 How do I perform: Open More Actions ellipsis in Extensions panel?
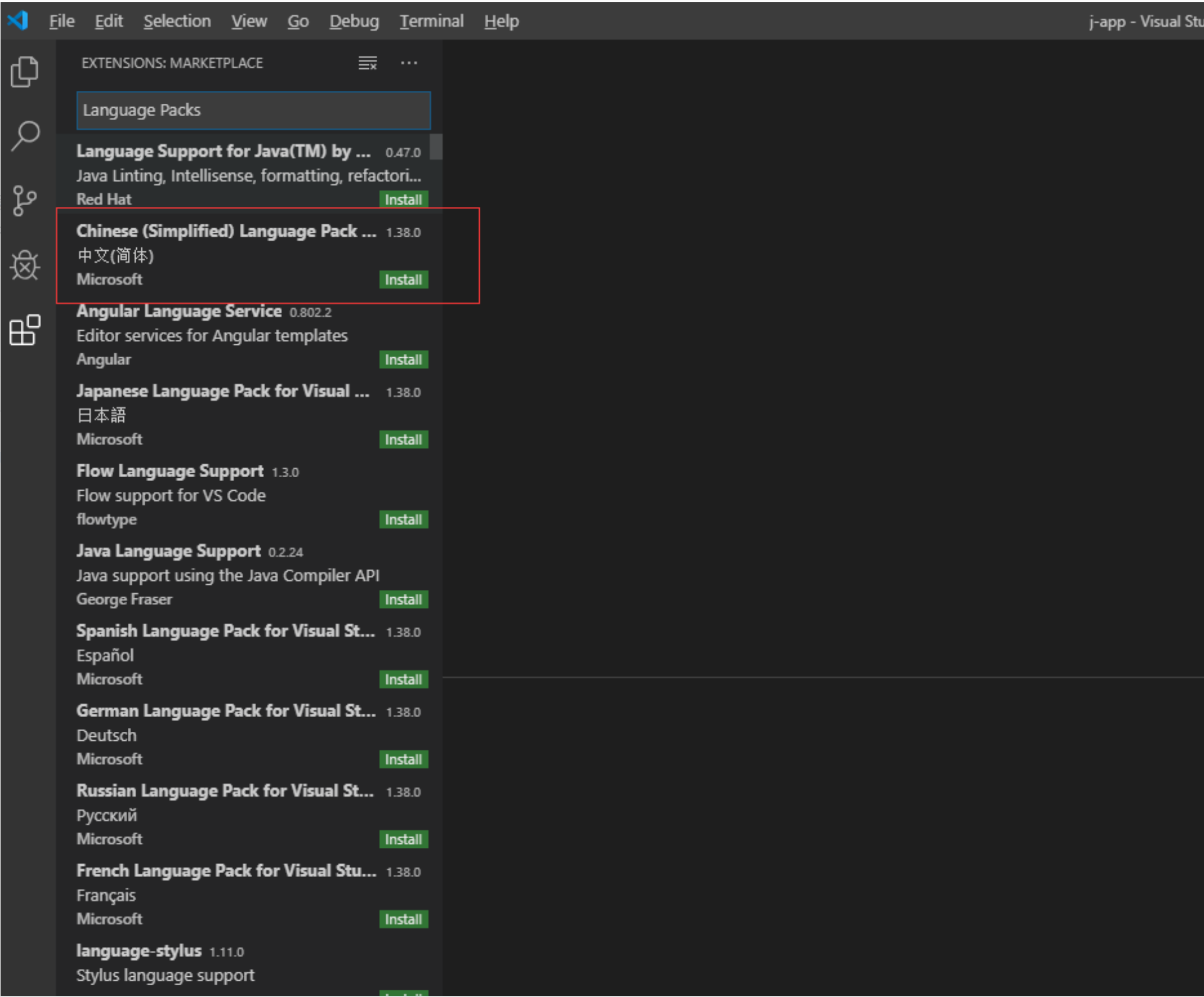coord(409,63)
